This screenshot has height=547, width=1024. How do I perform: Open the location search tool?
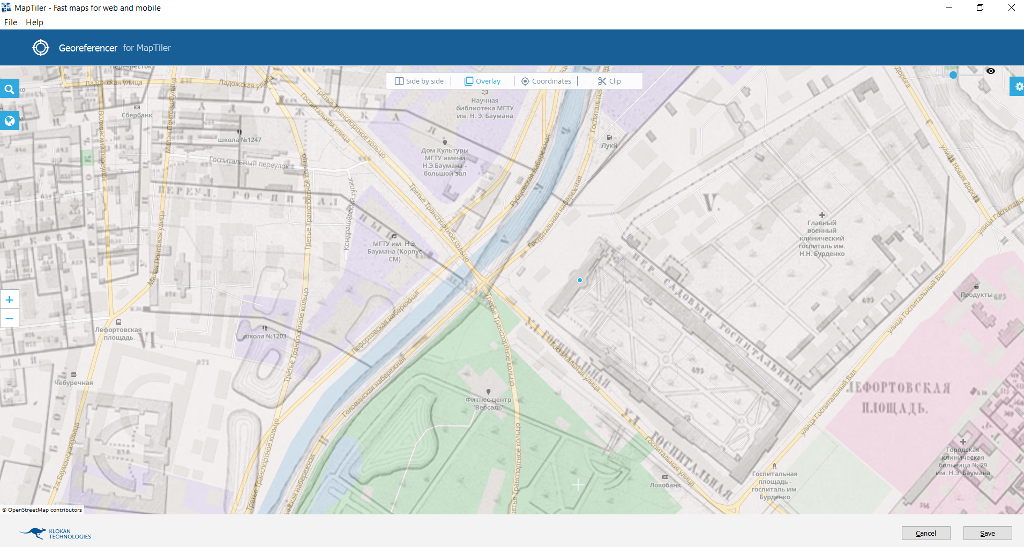point(9,89)
